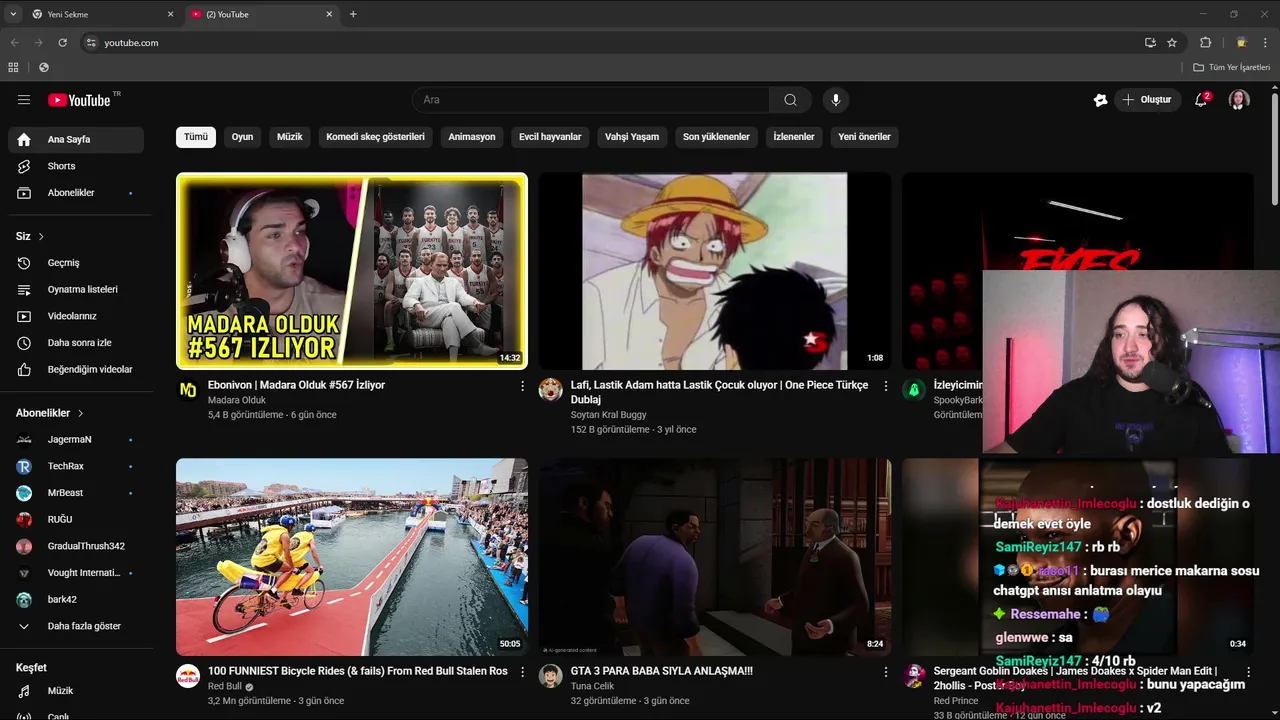Reload the page in Chrome

click(62, 43)
